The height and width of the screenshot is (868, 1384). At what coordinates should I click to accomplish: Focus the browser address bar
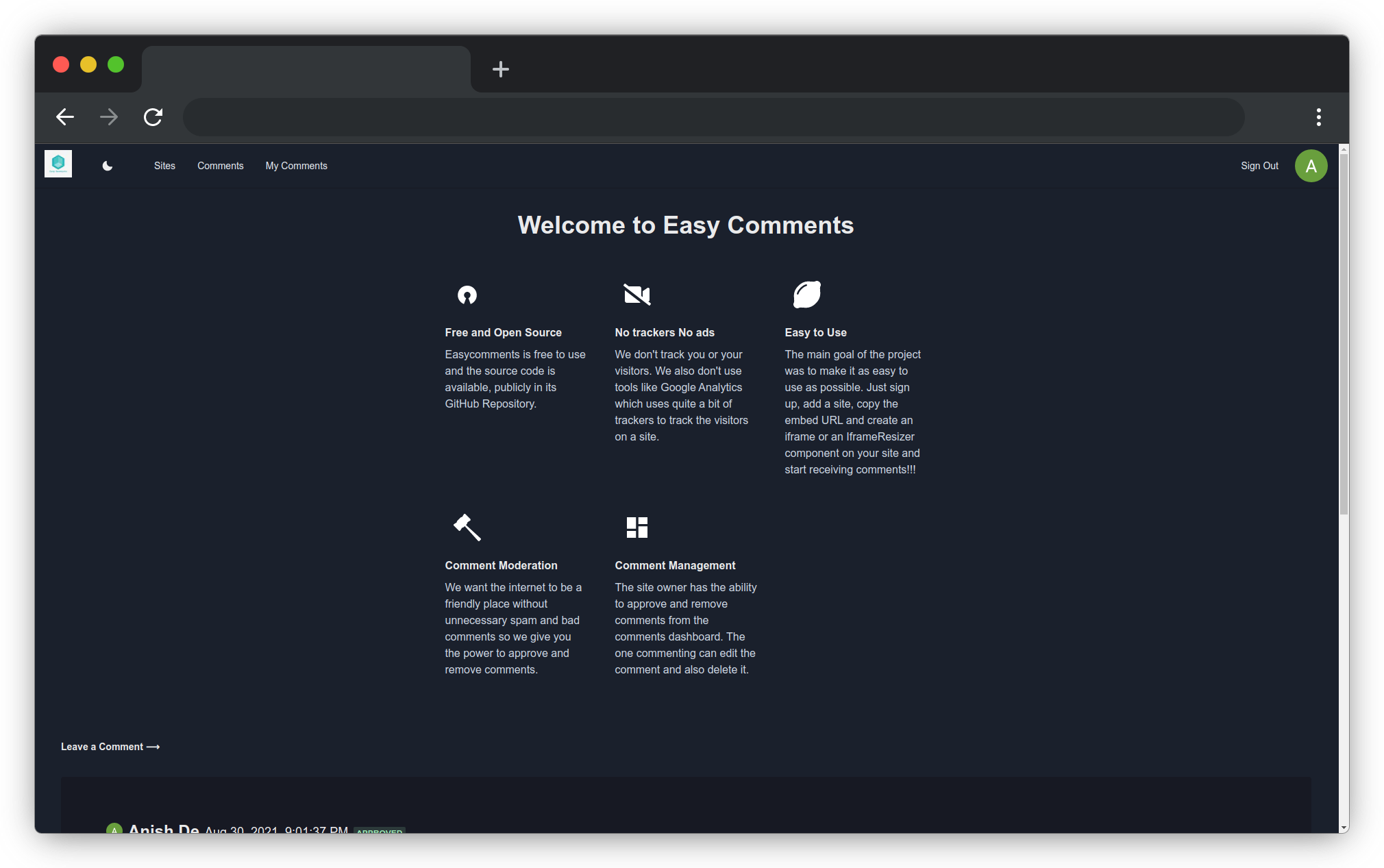(713, 117)
